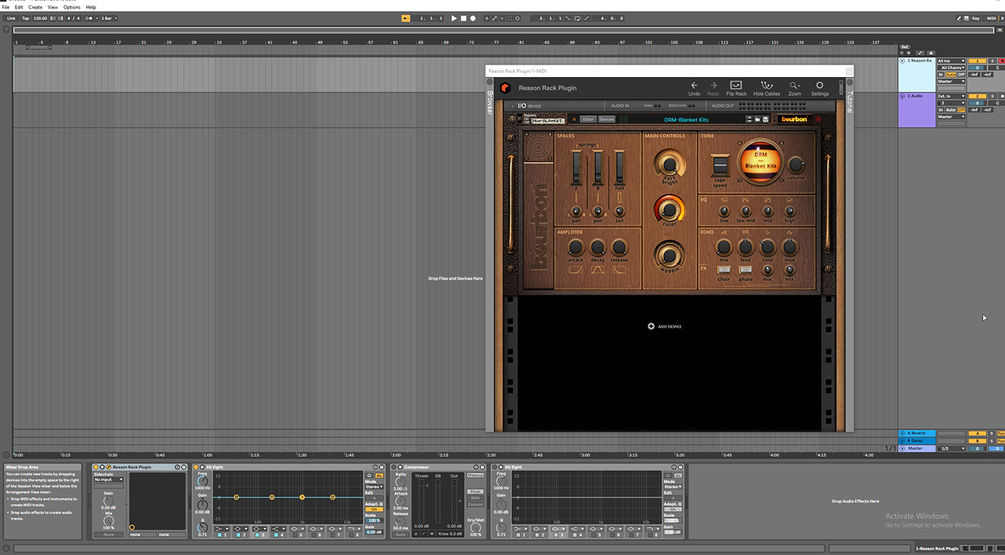Image resolution: width=1005 pixels, height=555 pixels.
Task: Open the Help menu
Action: tap(91, 7)
